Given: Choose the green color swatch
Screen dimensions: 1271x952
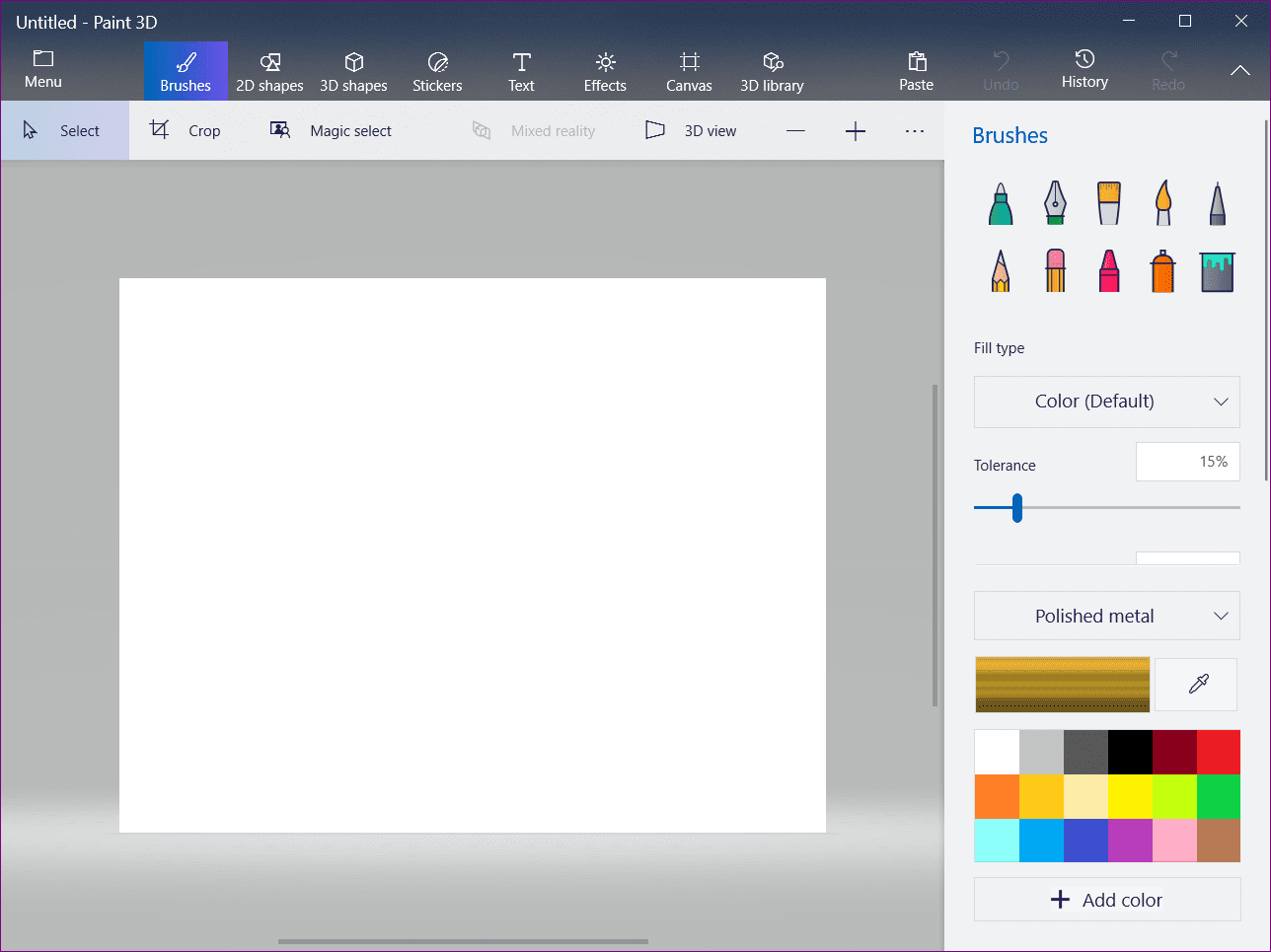Looking at the screenshot, I should coord(1219,796).
